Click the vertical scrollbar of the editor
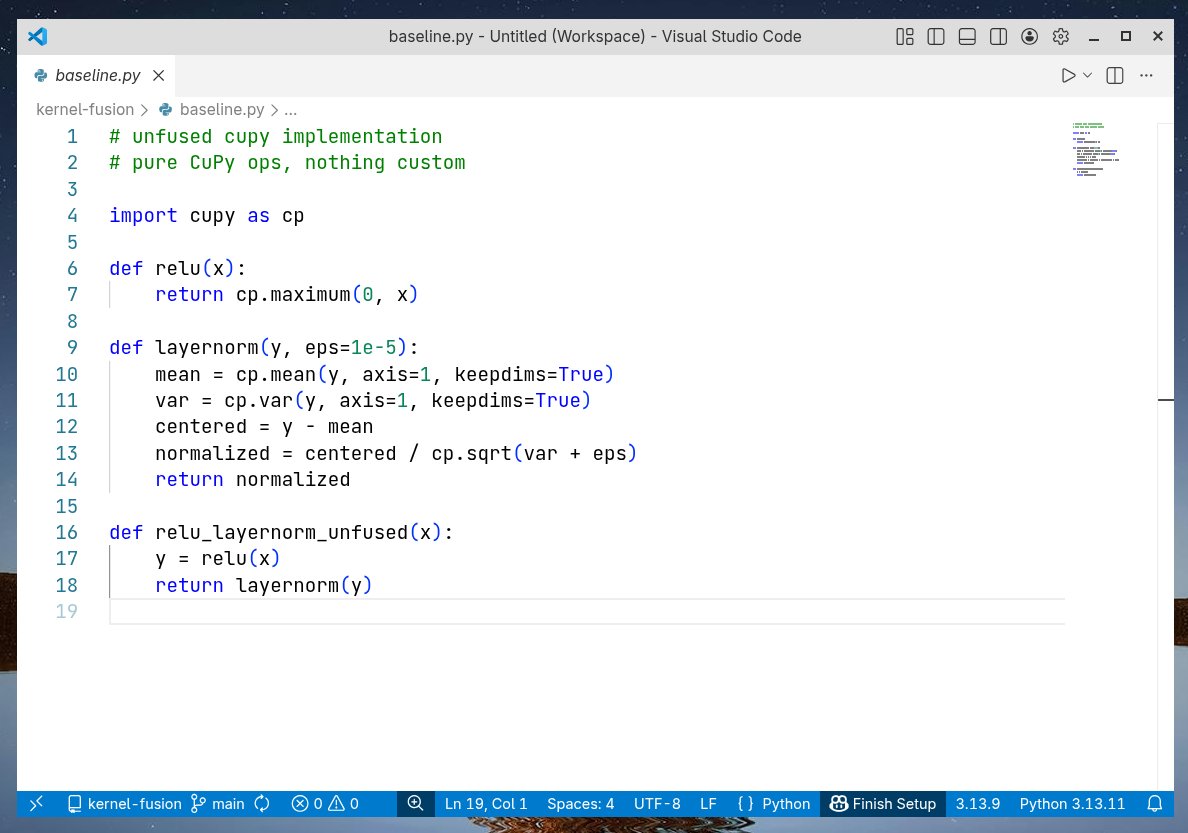Viewport: 1188px width, 833px height. pos(1165,455)
